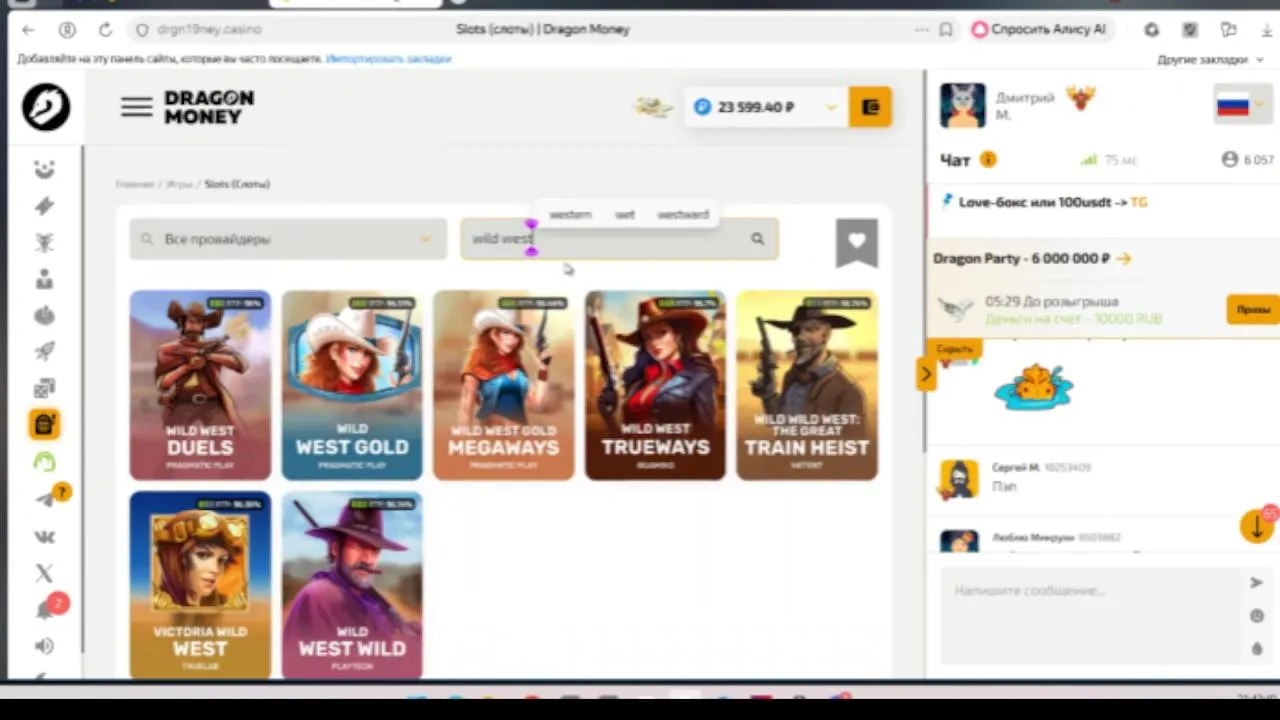Viewport: 1280px width, 720px height.
Task: Open the Wild West Duels slot
Action: (200, 385)
